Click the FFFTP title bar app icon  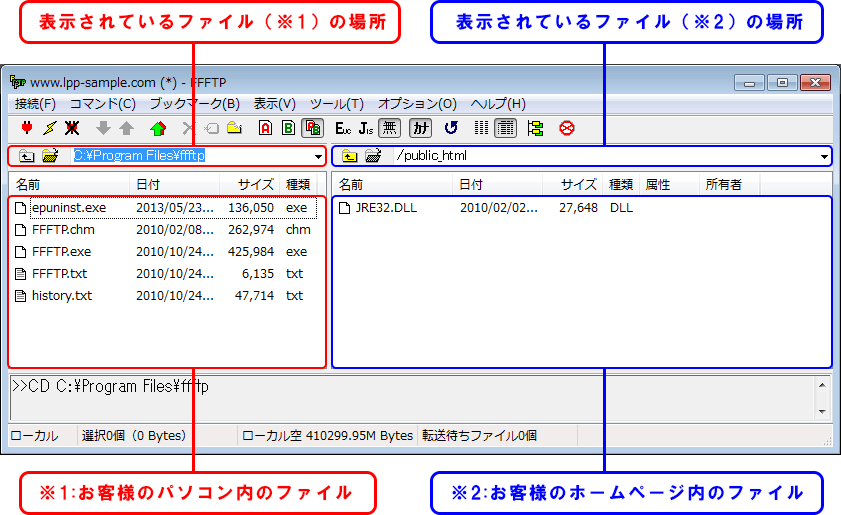coord(18,82)
